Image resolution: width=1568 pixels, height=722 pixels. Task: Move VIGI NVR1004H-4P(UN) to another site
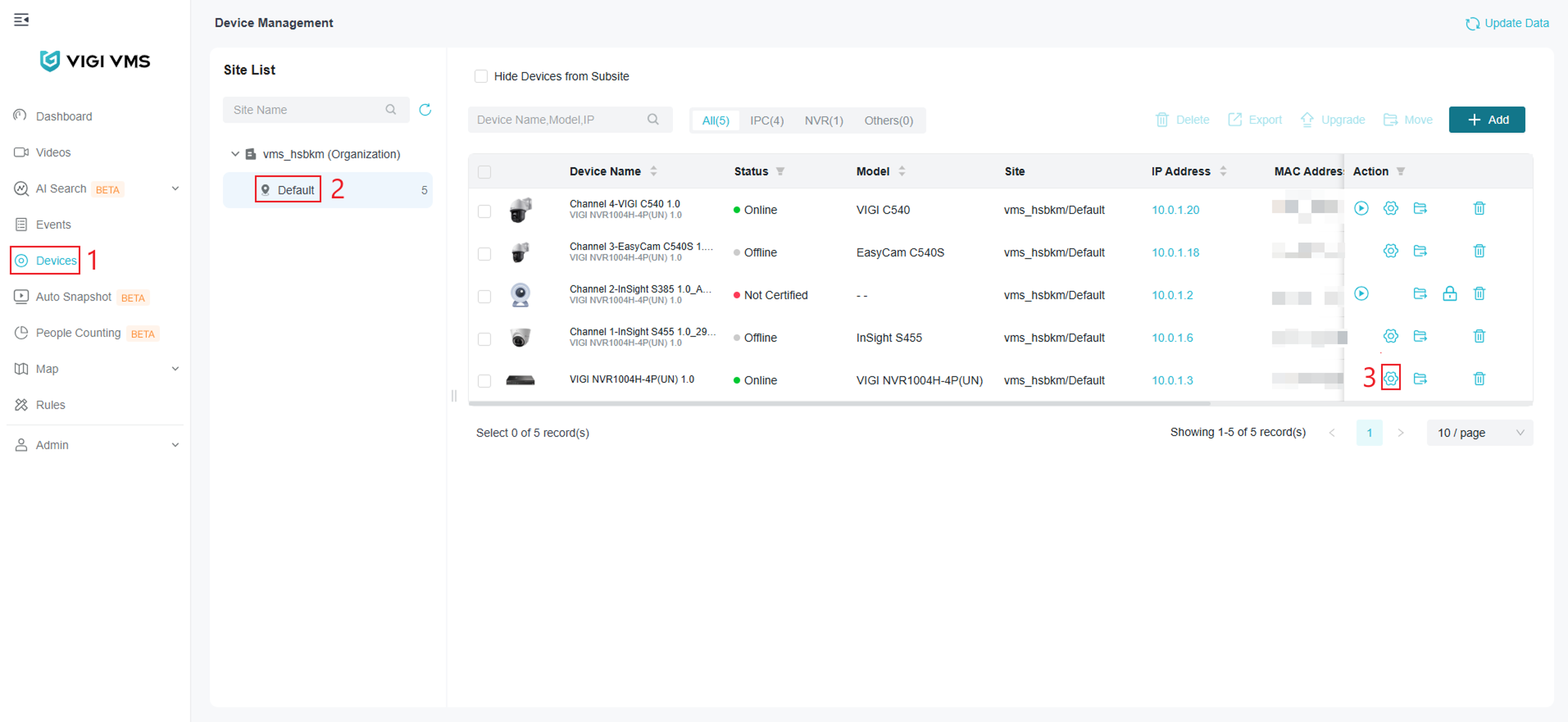click(1420, 379)
